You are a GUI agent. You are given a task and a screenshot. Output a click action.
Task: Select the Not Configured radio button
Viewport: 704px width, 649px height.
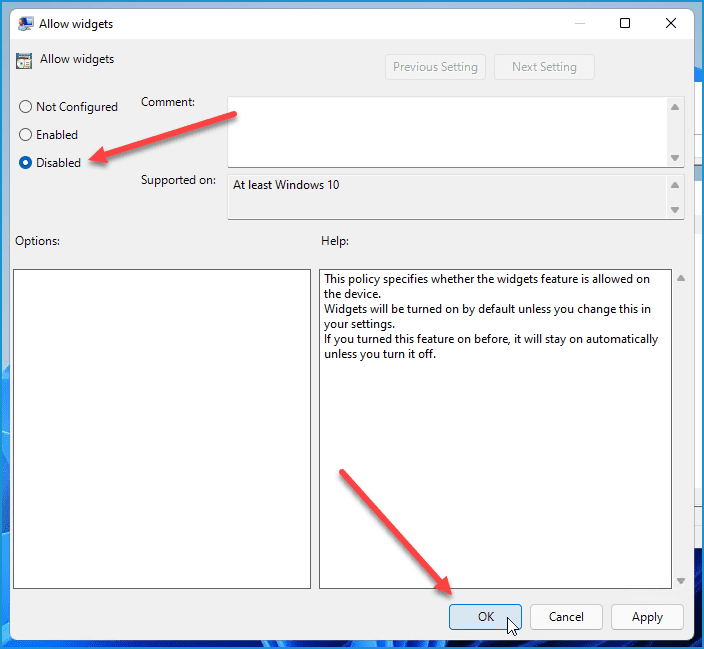pyautogui.click(x=26, y=107)
